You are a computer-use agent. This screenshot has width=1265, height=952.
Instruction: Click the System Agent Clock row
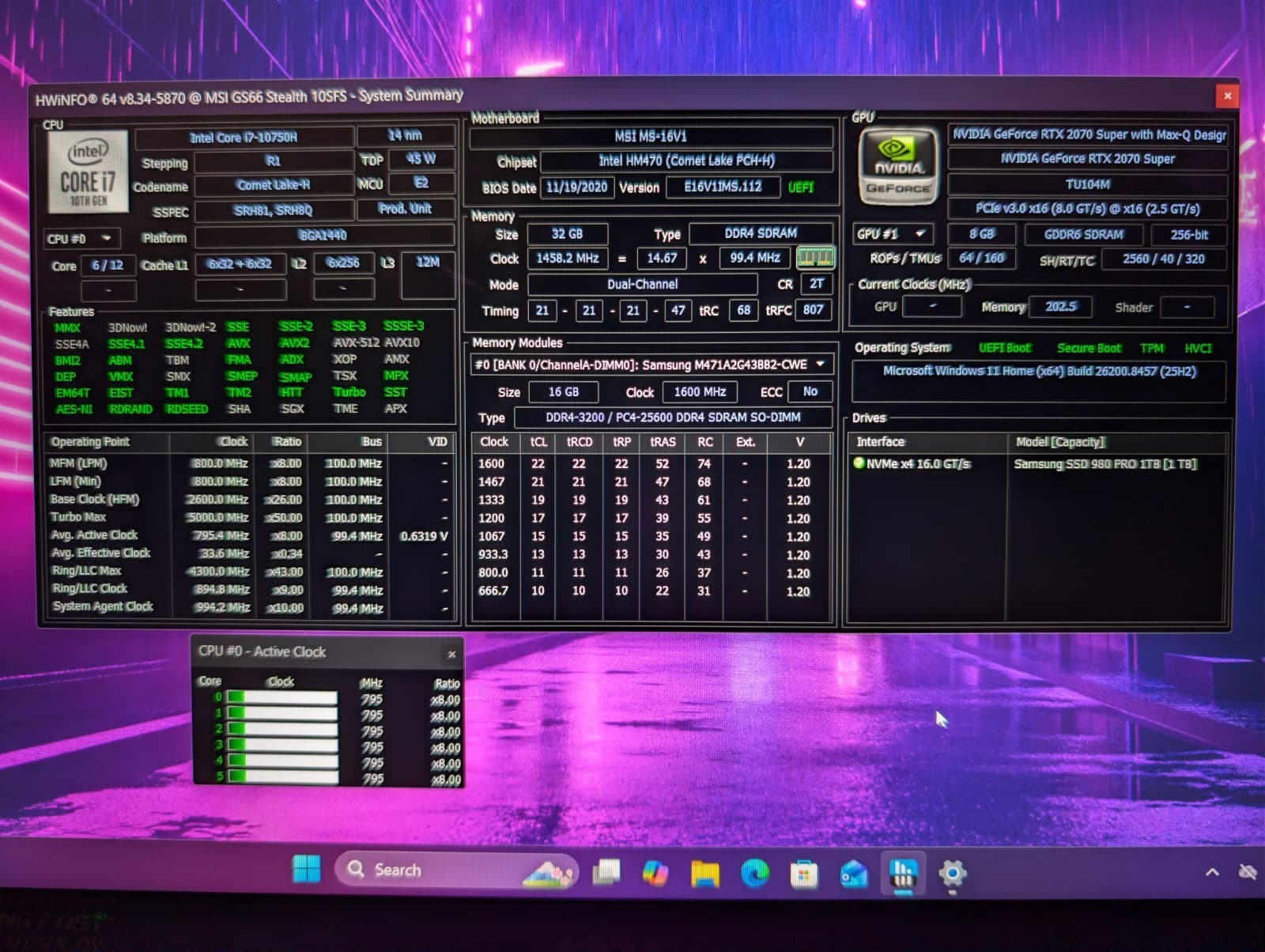pyautogui.click(x=249, y=607)
